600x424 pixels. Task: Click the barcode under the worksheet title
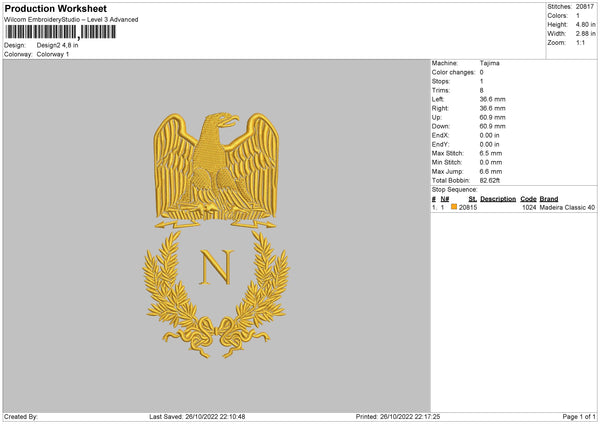[60, 32]
